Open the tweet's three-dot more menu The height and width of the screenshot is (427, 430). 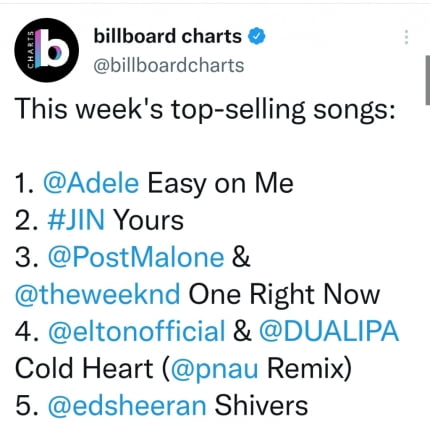[406, 37]
